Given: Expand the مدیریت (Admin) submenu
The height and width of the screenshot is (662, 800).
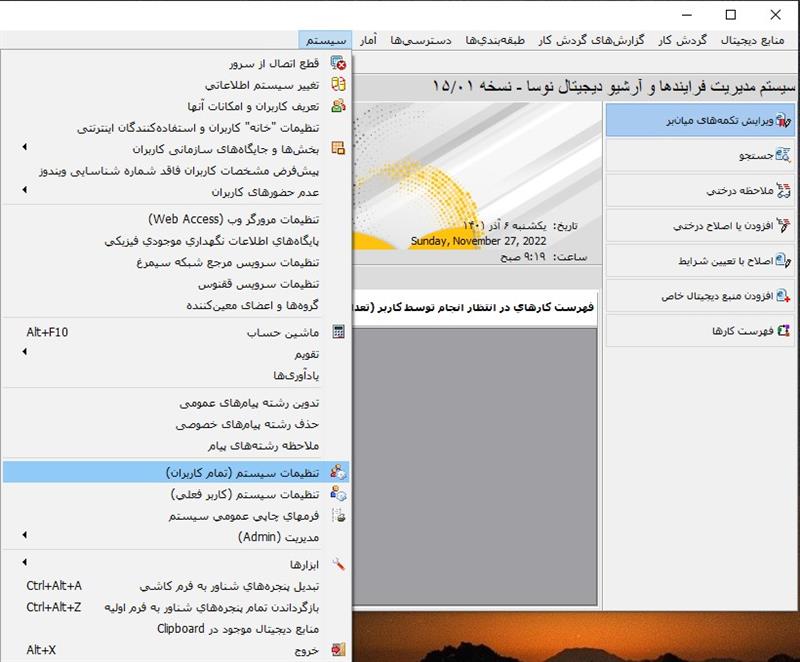Looking at the screenshot, I should point(26,537).
